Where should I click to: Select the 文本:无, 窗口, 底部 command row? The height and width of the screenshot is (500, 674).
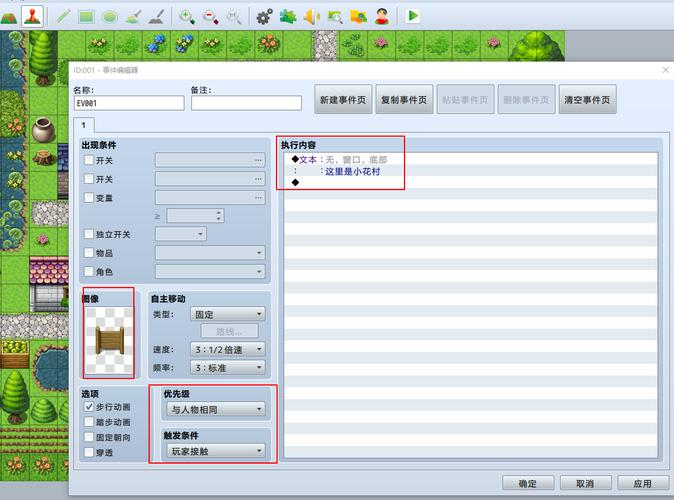click(471, 160)
